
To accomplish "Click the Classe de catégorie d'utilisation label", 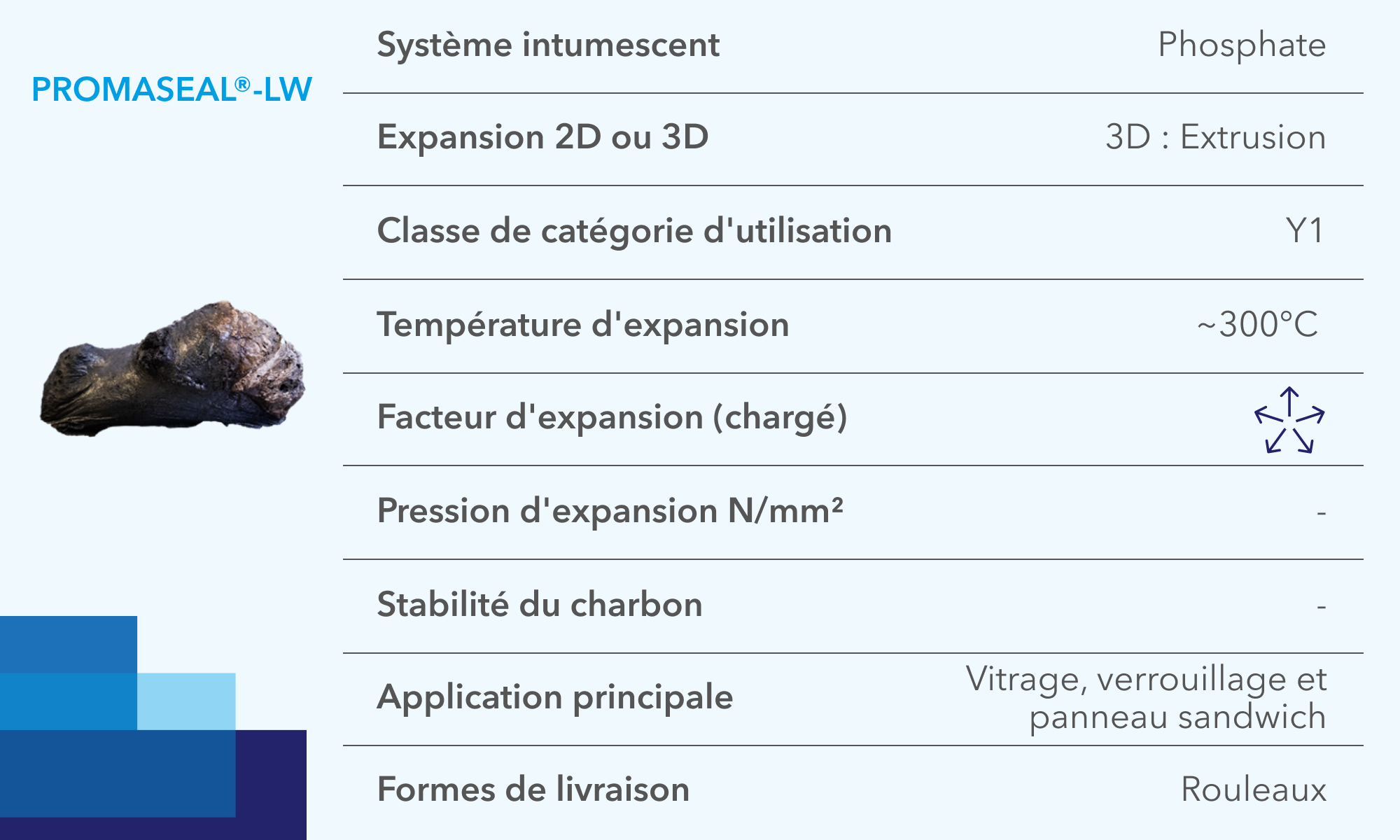I will coord(634,231).
